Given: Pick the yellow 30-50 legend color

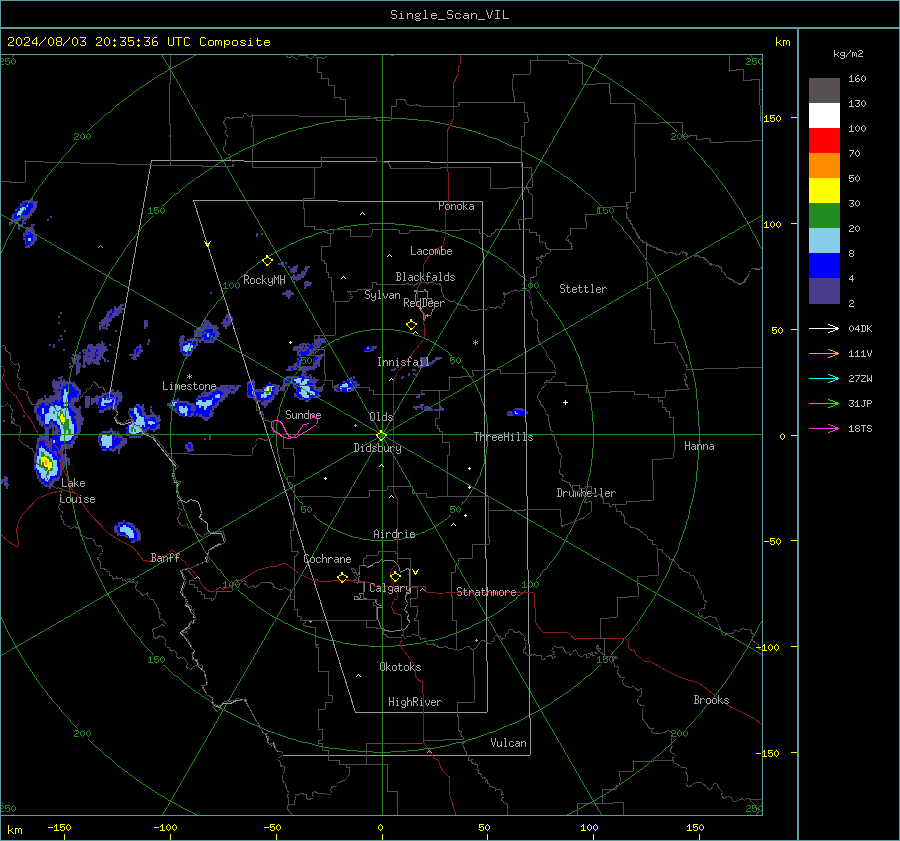Looking at the screenshot, I should (x=824, y=191).
